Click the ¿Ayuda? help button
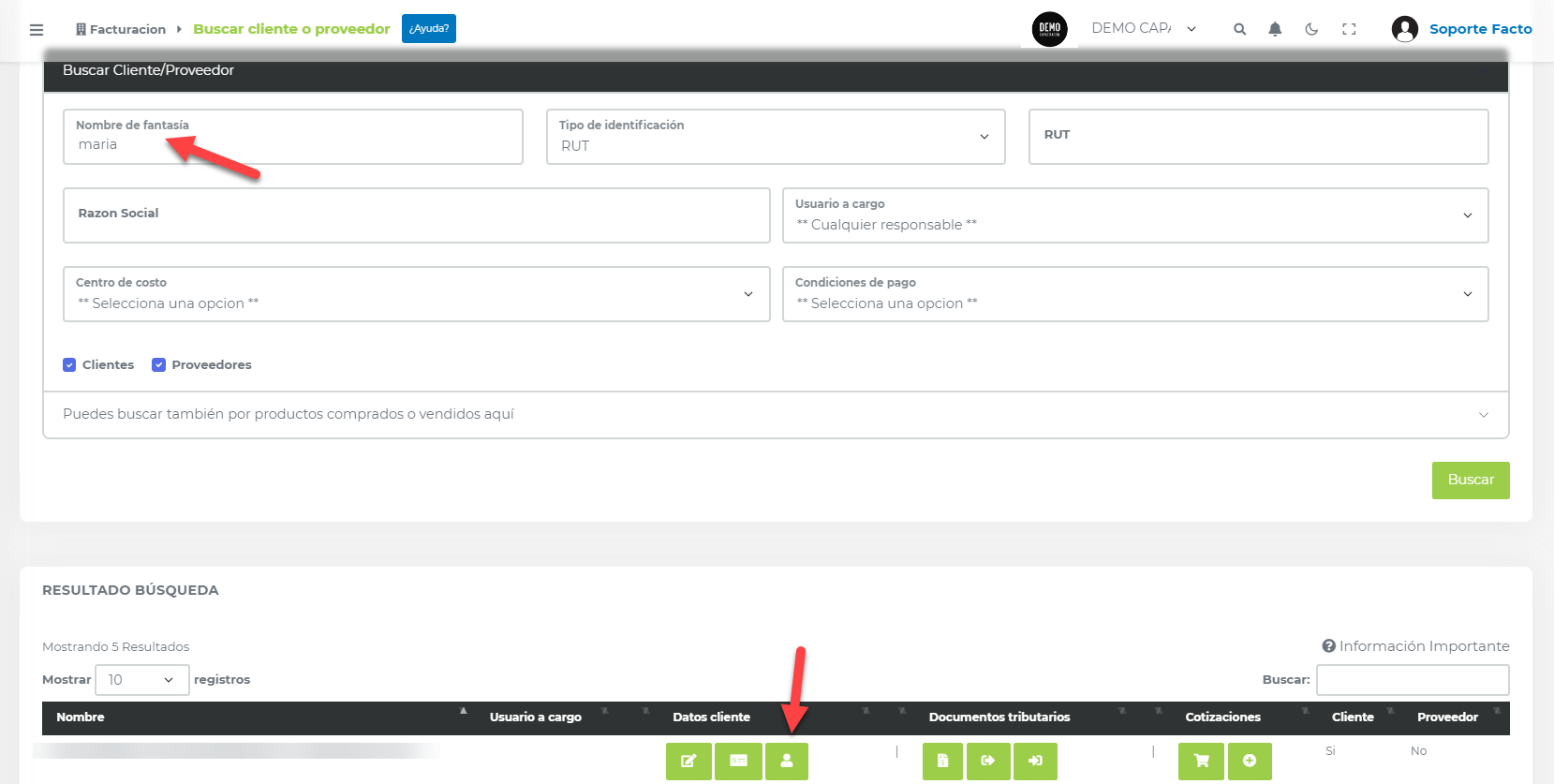The height and width of the screenshot is (784, 1554). coord(428,29)
